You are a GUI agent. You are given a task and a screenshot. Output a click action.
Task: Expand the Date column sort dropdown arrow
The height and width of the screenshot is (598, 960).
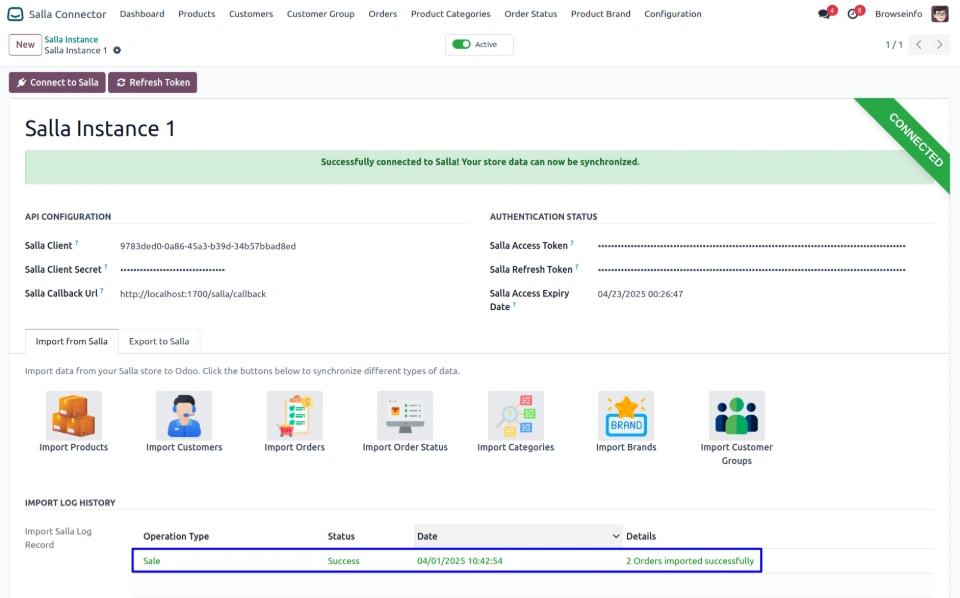coord(615,537)
